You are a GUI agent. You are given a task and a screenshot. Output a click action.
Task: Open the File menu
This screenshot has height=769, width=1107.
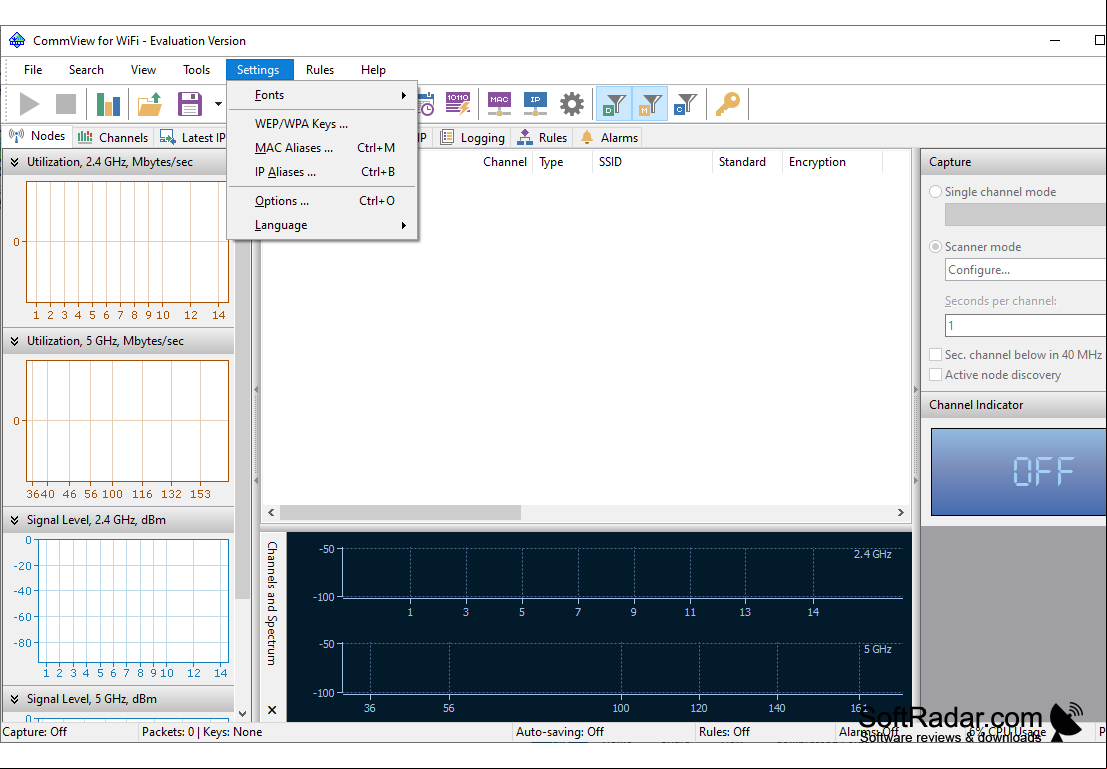click(33, 70)
